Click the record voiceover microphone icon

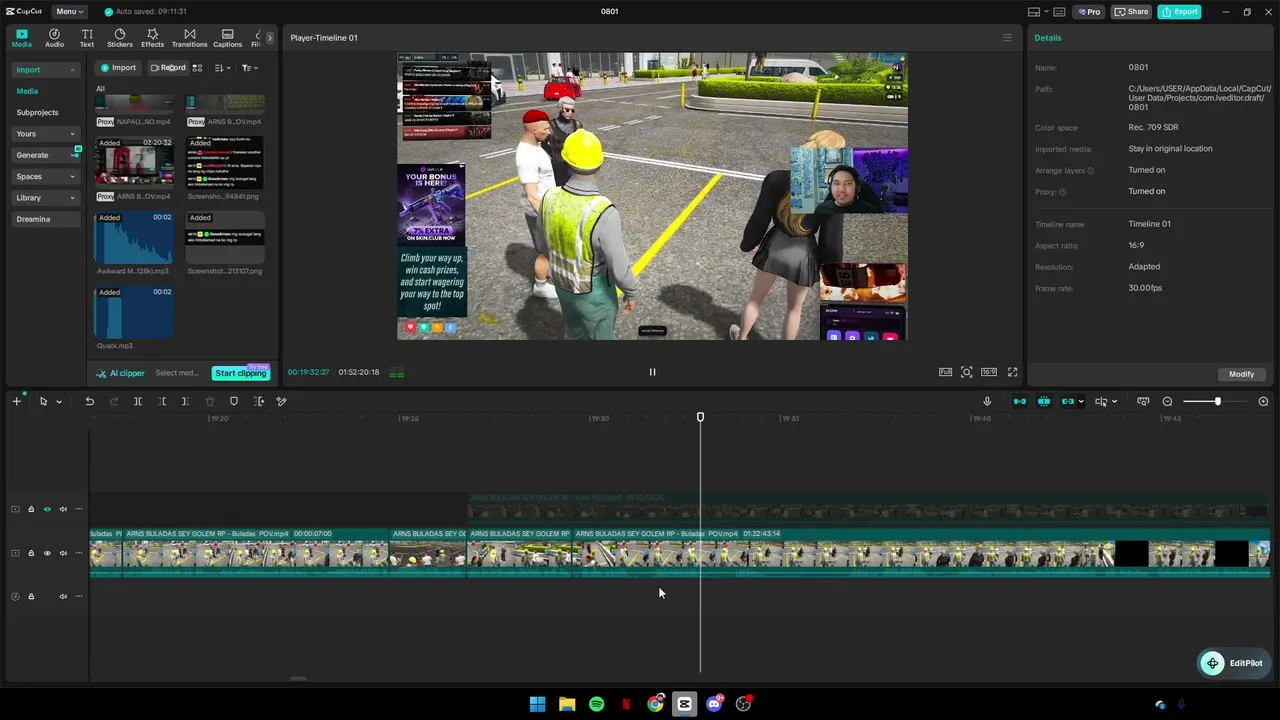987,401
